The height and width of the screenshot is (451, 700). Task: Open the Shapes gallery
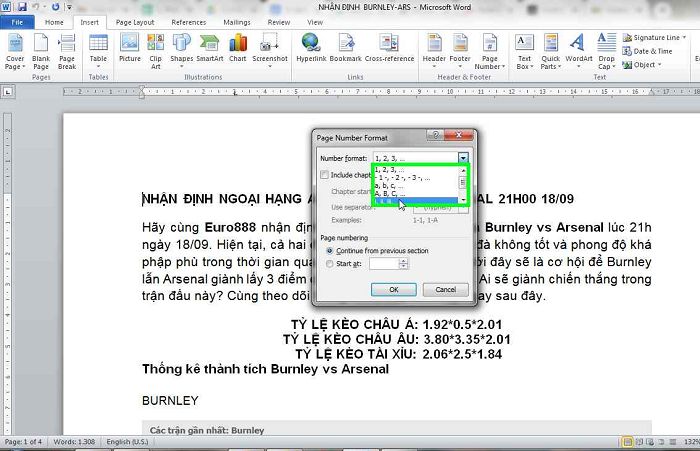click(181, 52)
